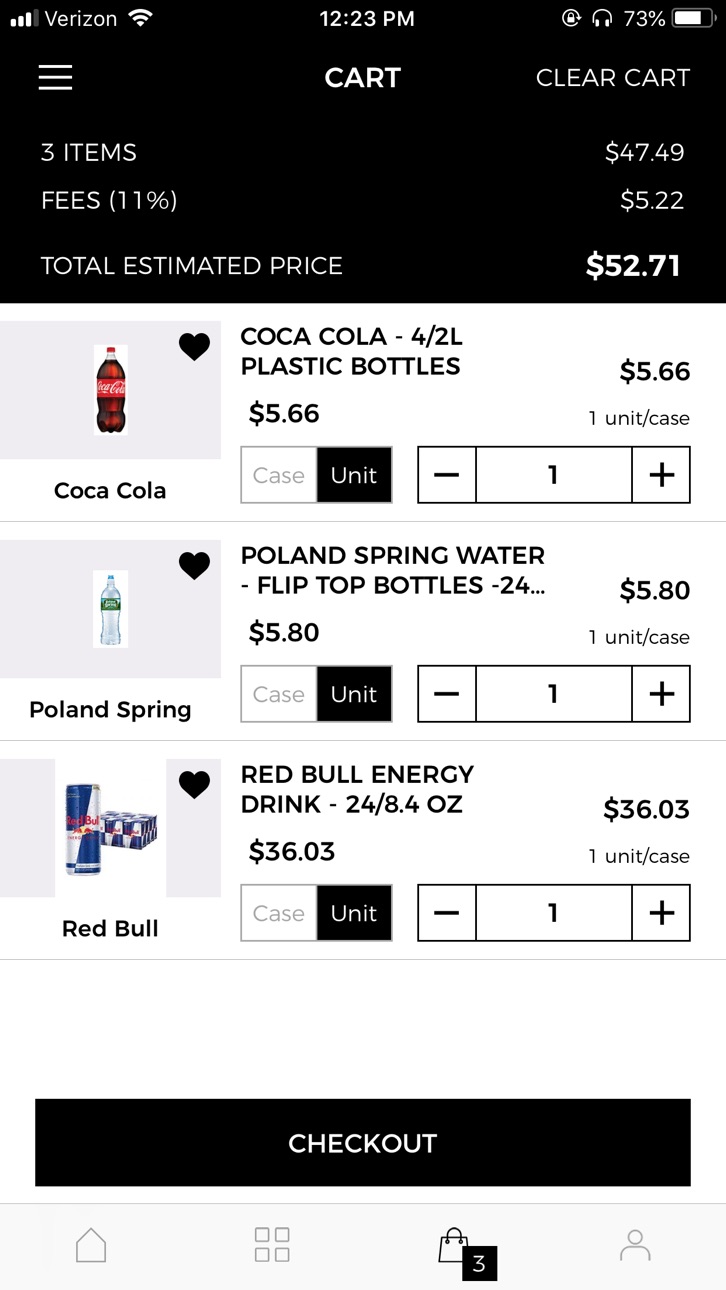The image size is (726, 1290).
Task: Toggle the Red Bull favorite heart
Action: pyautogui.click(x=194, y=785)
